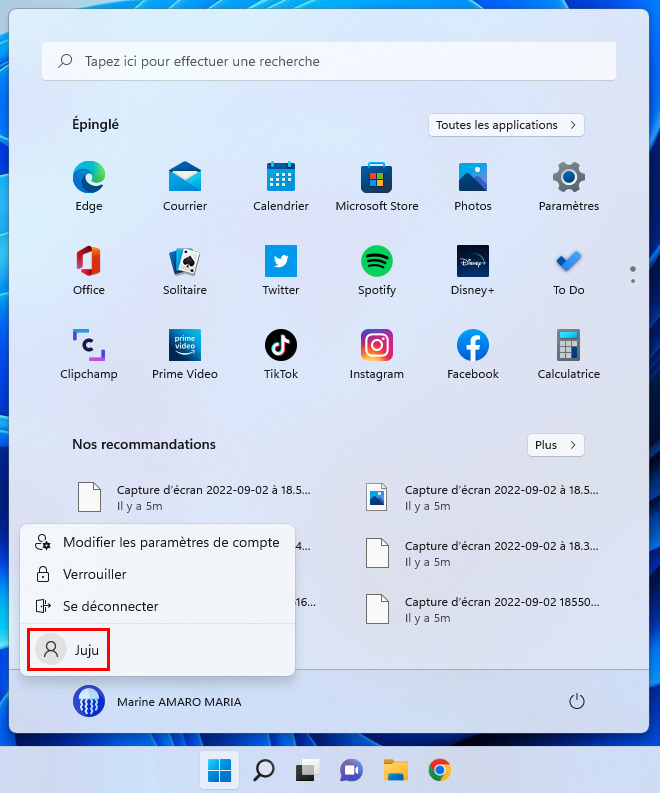
Task: Open File Explorer from the taskbar
Action: tap(395, 770)
